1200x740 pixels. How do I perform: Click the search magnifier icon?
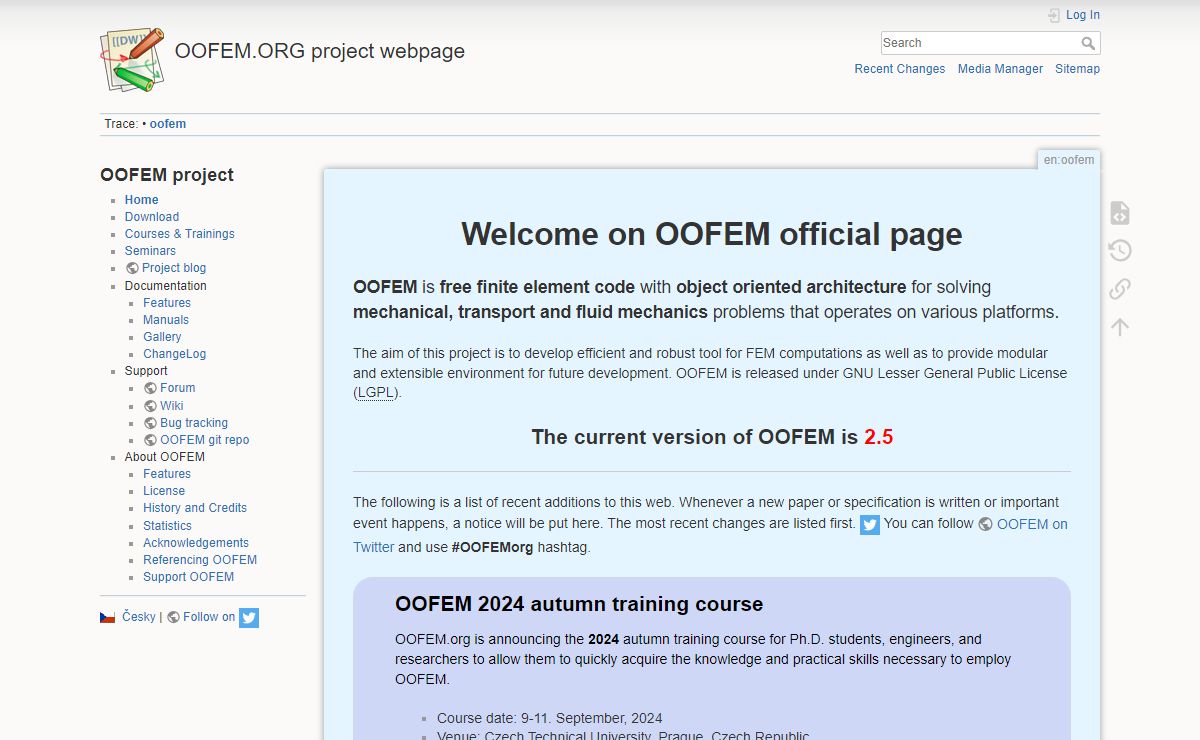[x=1088, y=43]
